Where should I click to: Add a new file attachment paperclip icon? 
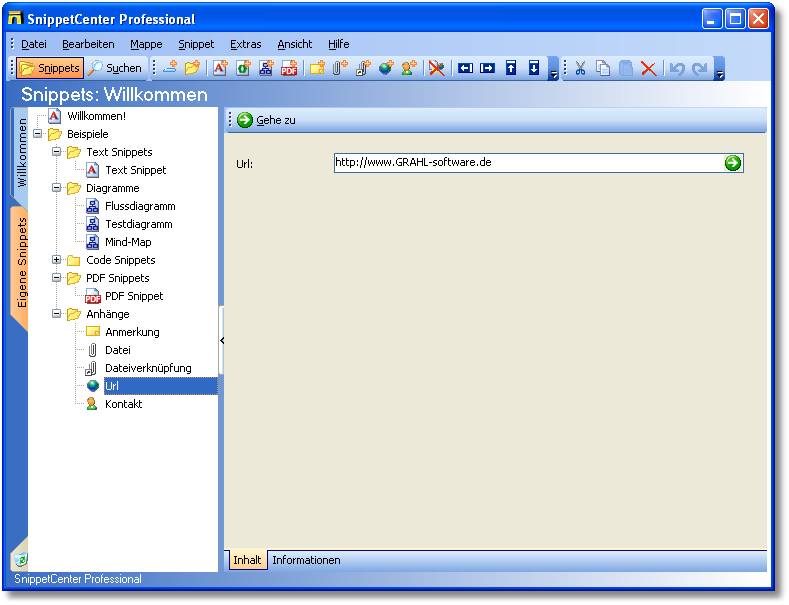[340, 67]
